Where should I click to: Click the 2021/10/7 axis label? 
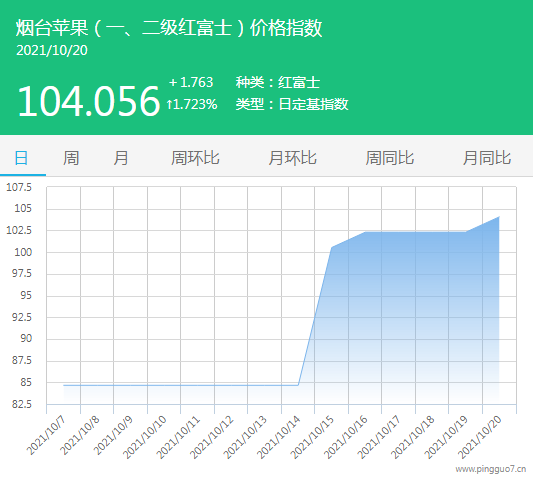click(46, 435)
